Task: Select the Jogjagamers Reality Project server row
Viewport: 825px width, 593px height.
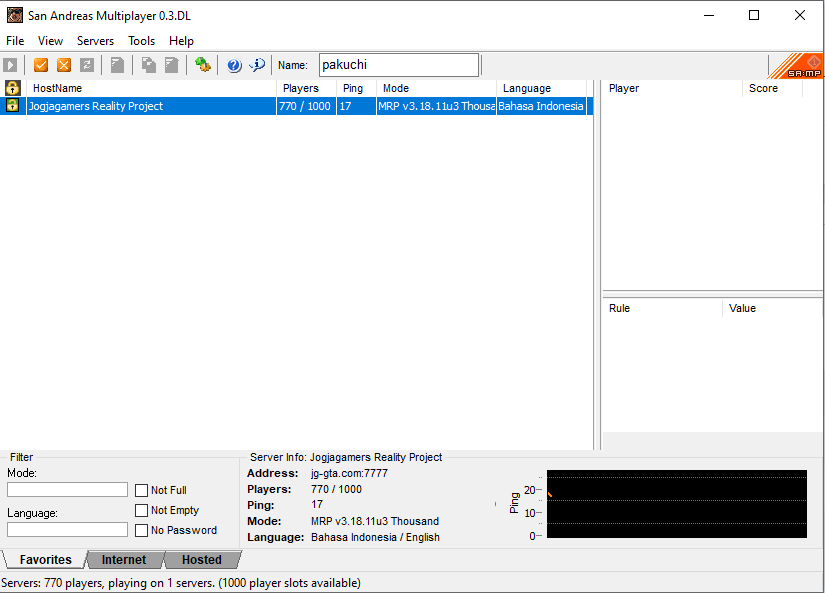Action: [296, 106]
